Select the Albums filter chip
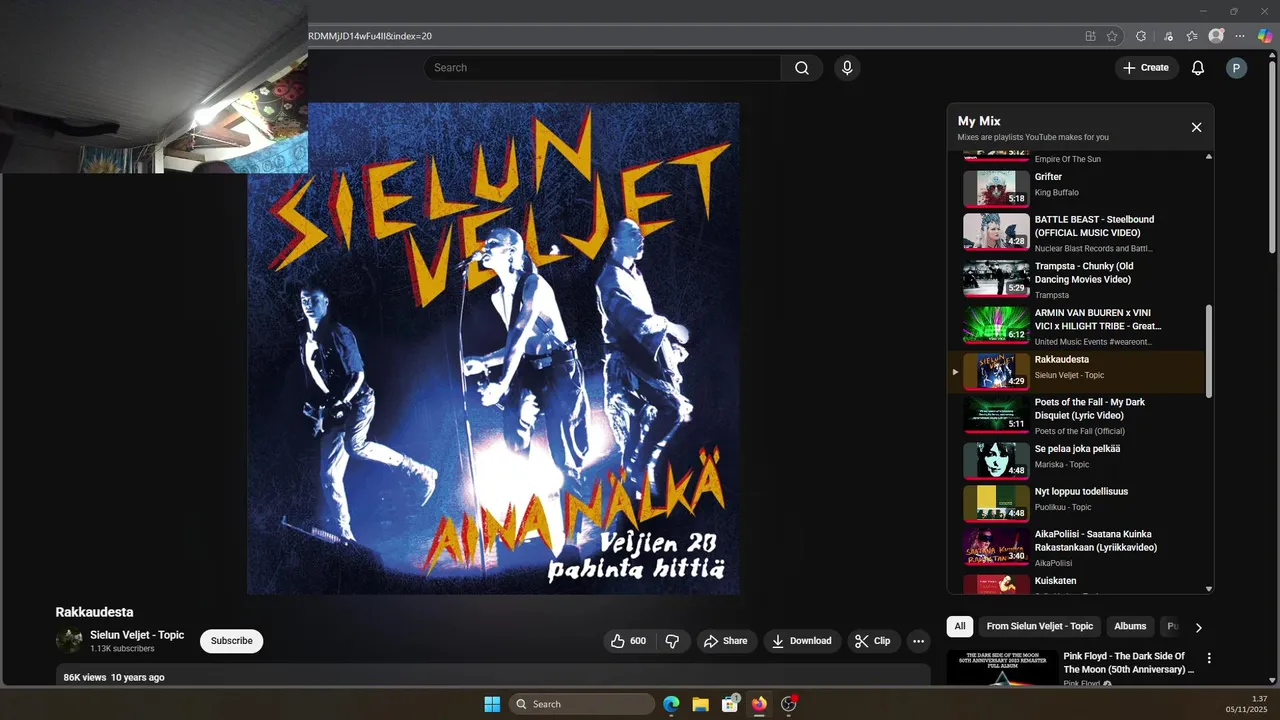The width and height of the screenshot is (1280, 720). [x=1130, y=626]
